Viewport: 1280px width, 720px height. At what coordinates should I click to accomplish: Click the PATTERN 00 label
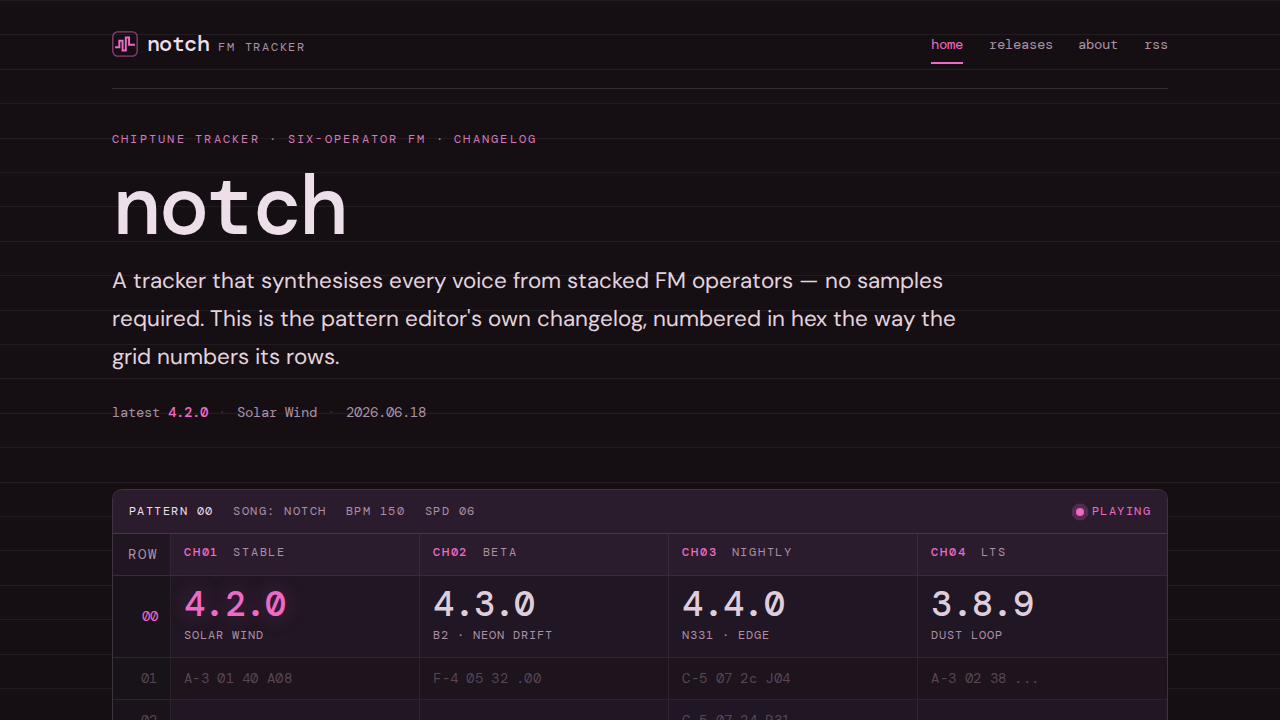click(171, 511)
